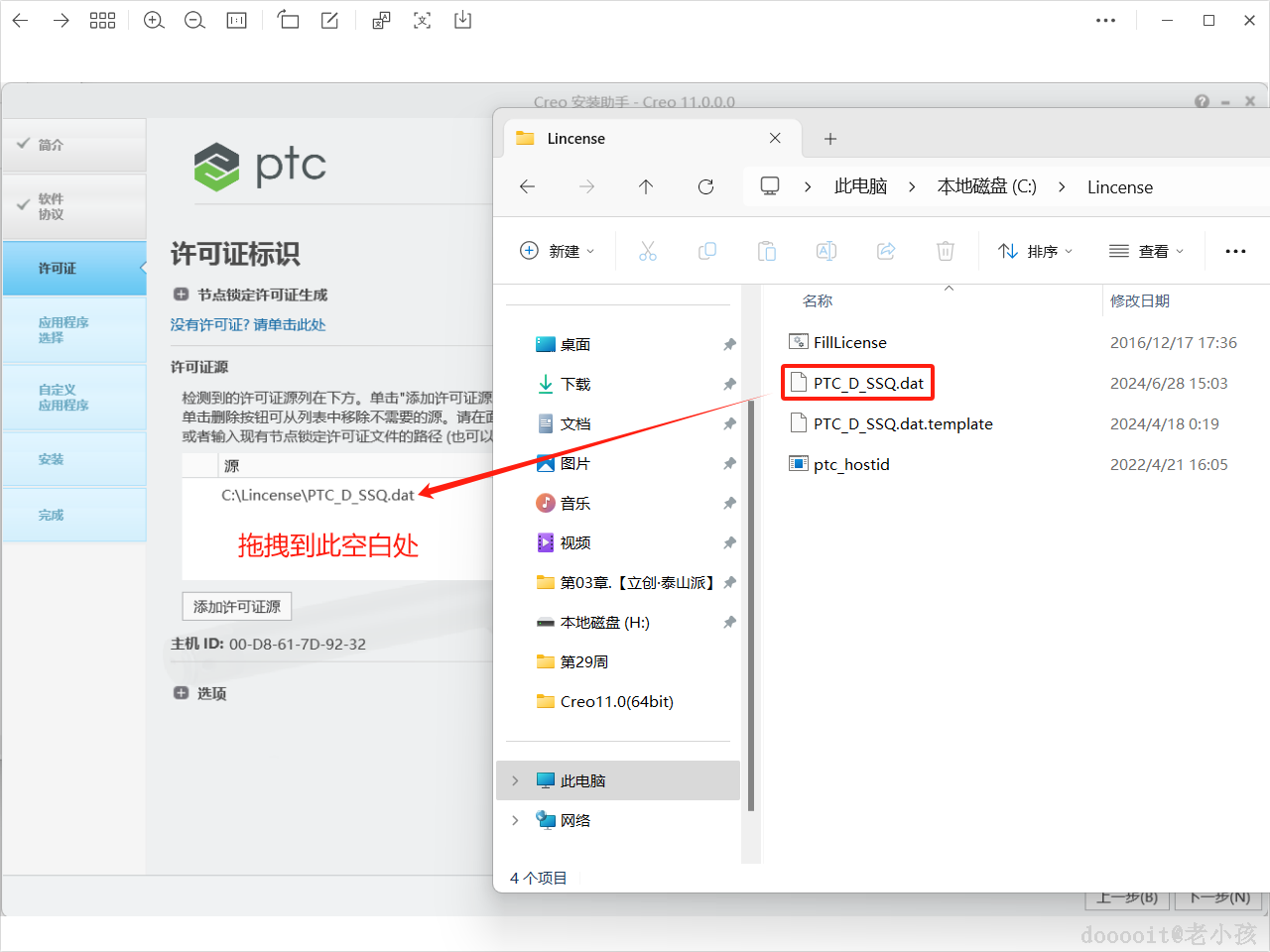The width and height of the screenshot is (1270, 952).
Task: Click the help question icon in Creo installer
Action: (1203, 101)
